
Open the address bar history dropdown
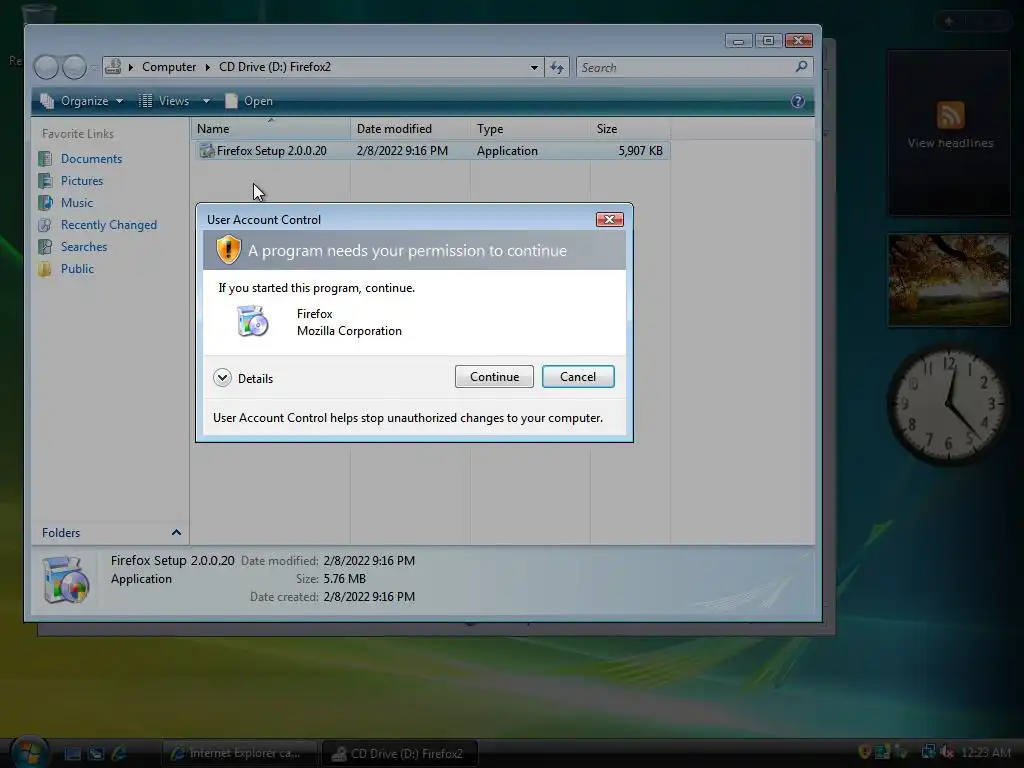pyautogui.click(x=534, y=67)
